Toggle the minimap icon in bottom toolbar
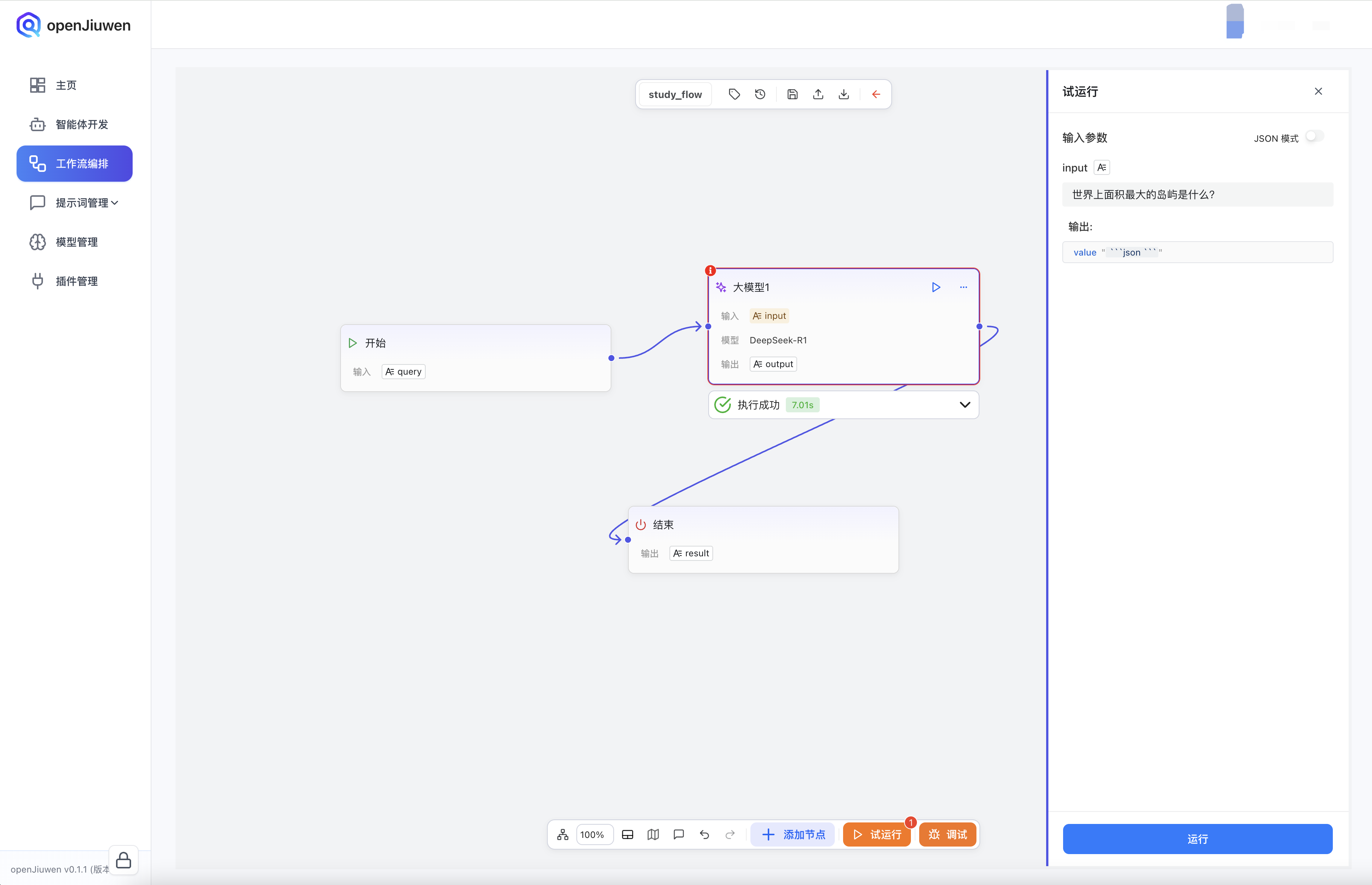Screen dimensions: 1372x885 click(653, 834)
